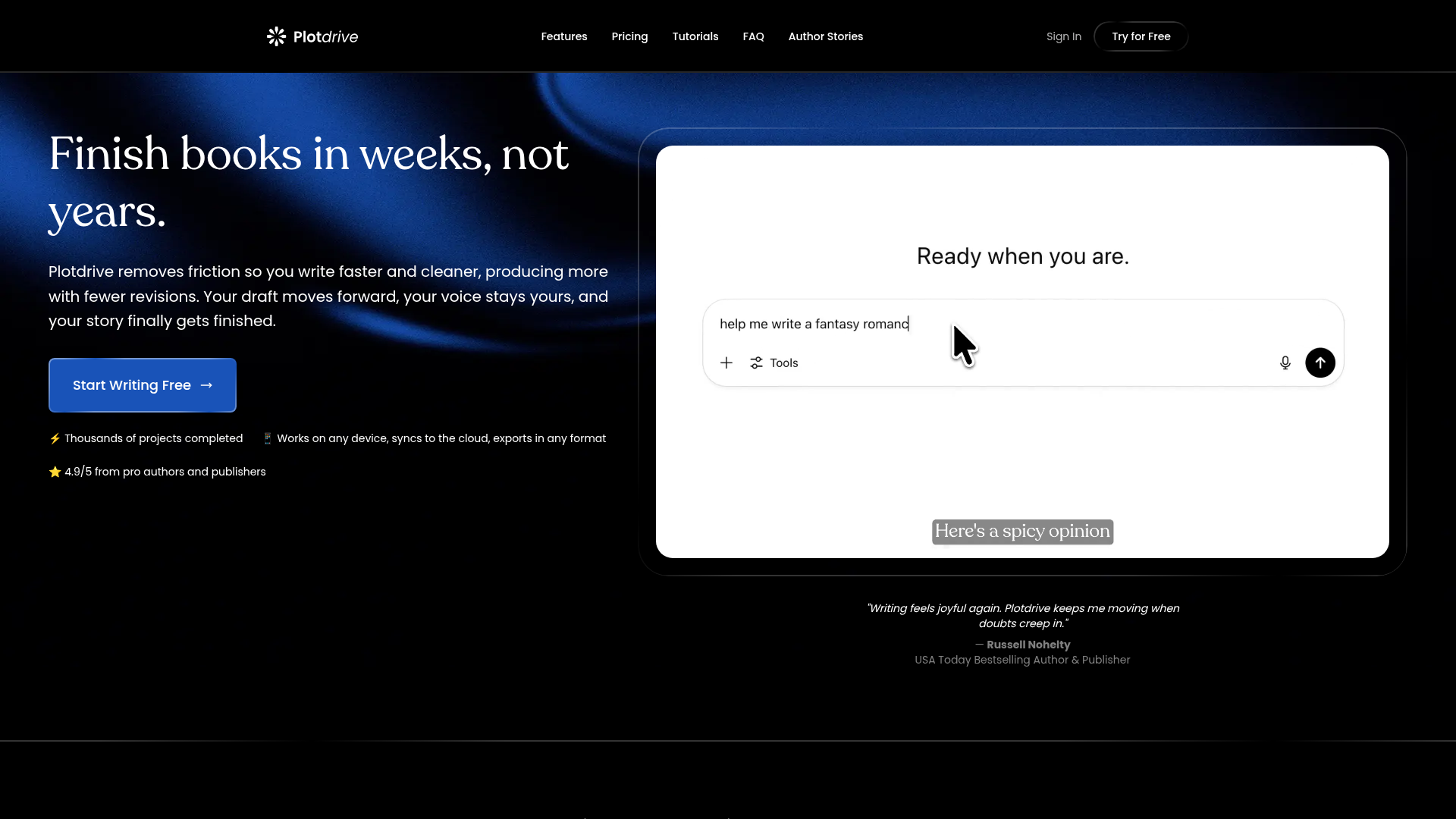Click the "Works on any device" sync text

pos(441,438)
